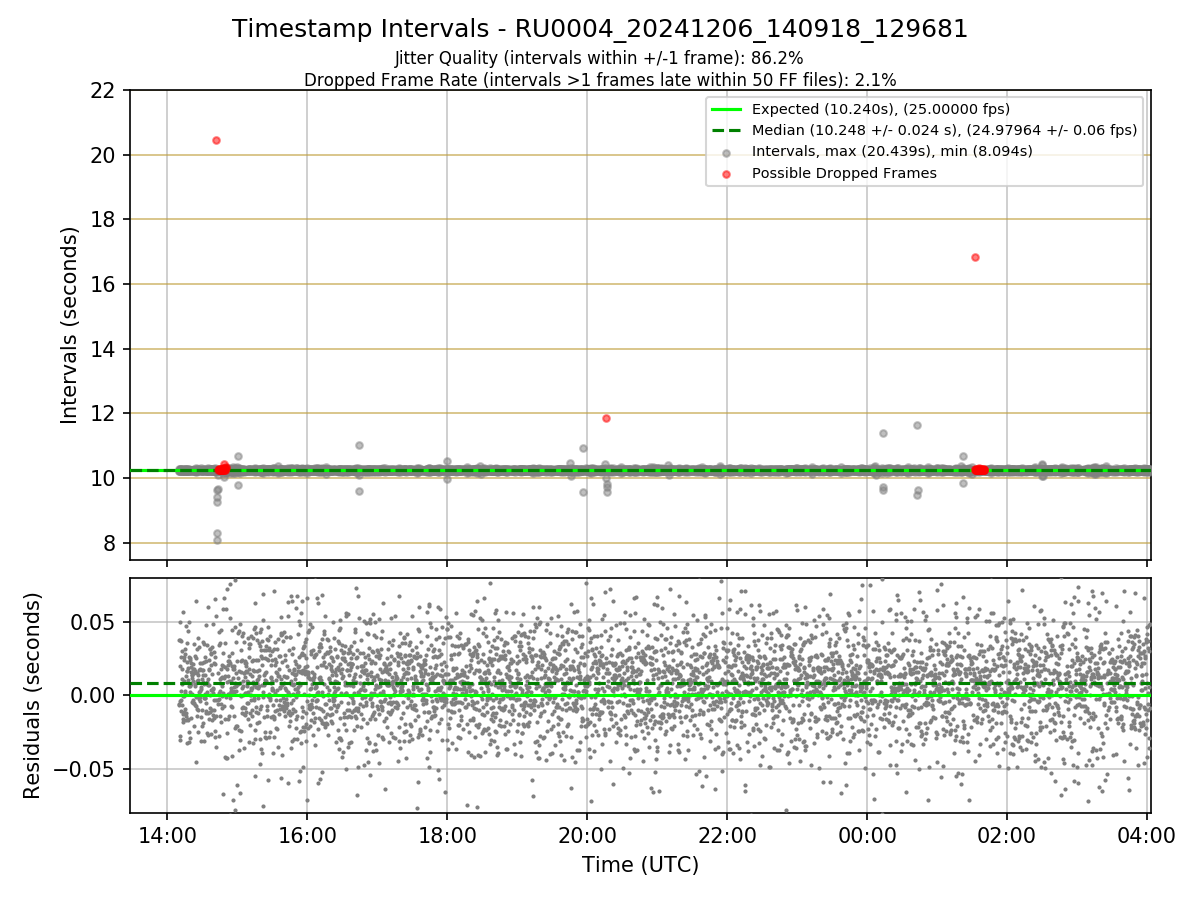Click the red point near 11.8 seconds after 20:00

[606, 418]
